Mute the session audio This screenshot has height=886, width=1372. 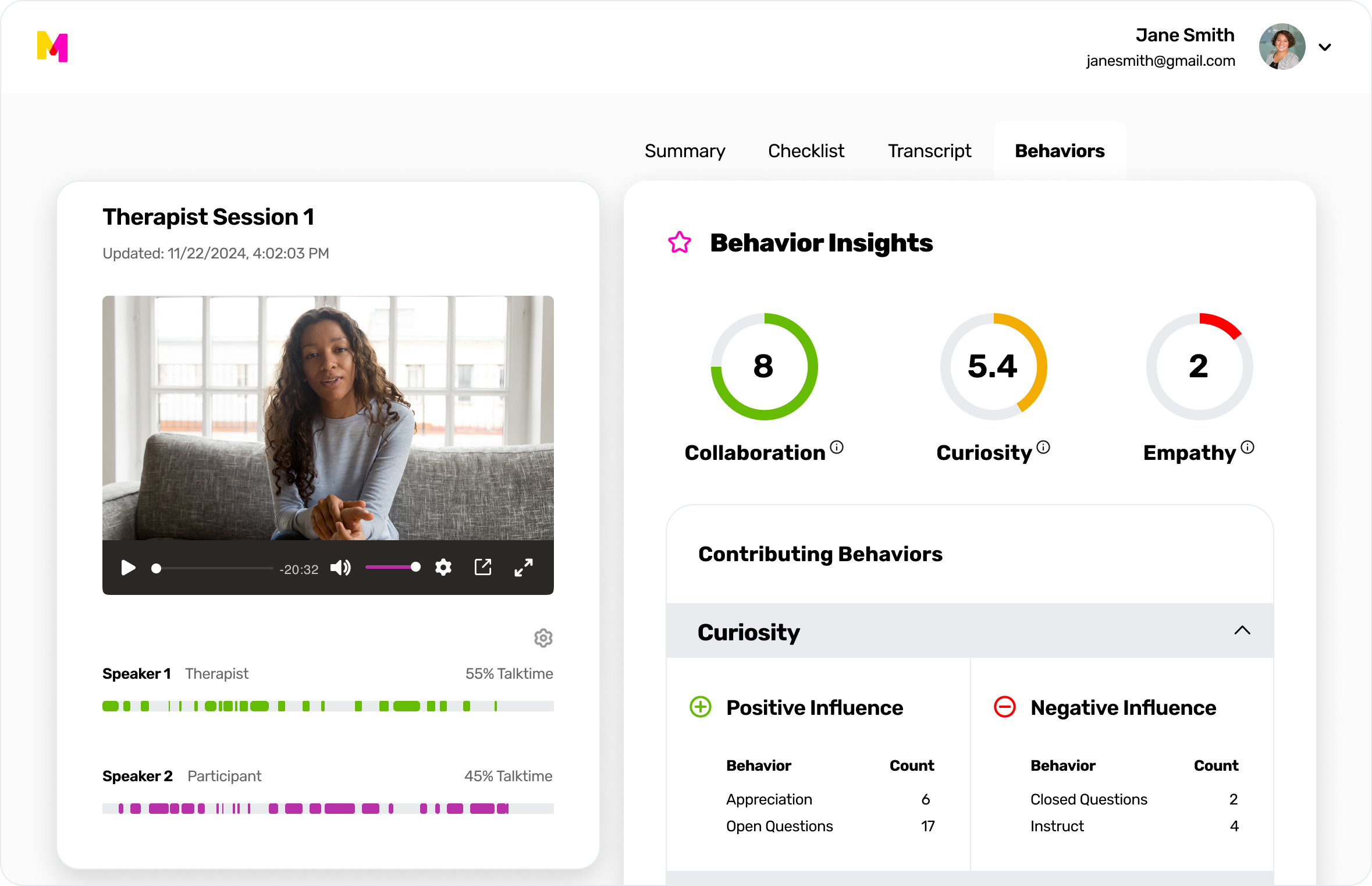point(341,568)
